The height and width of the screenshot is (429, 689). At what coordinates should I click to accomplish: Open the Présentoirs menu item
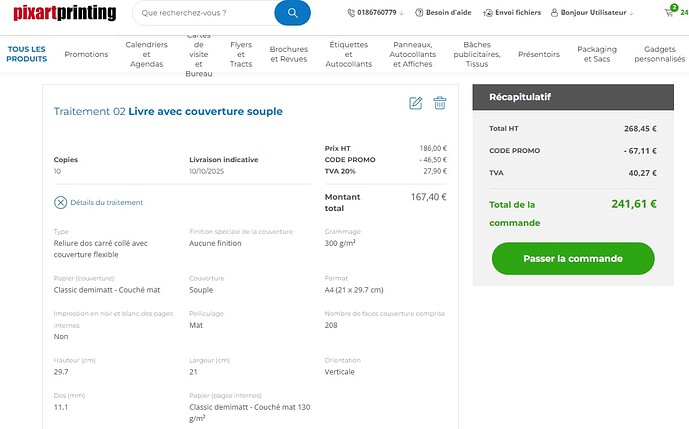(539, 54)
